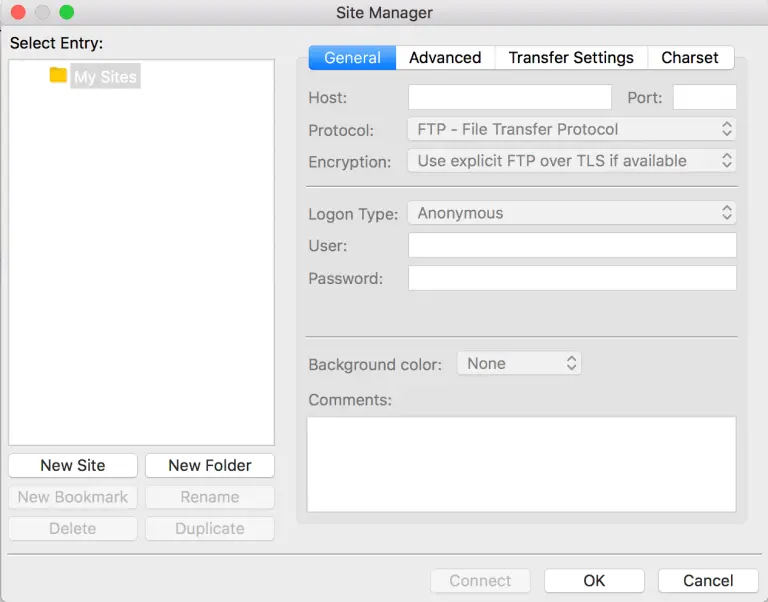This screenshot has width=768, height=602.
Task: Zoom window using the green title bar button
Action: click(67, 12)
